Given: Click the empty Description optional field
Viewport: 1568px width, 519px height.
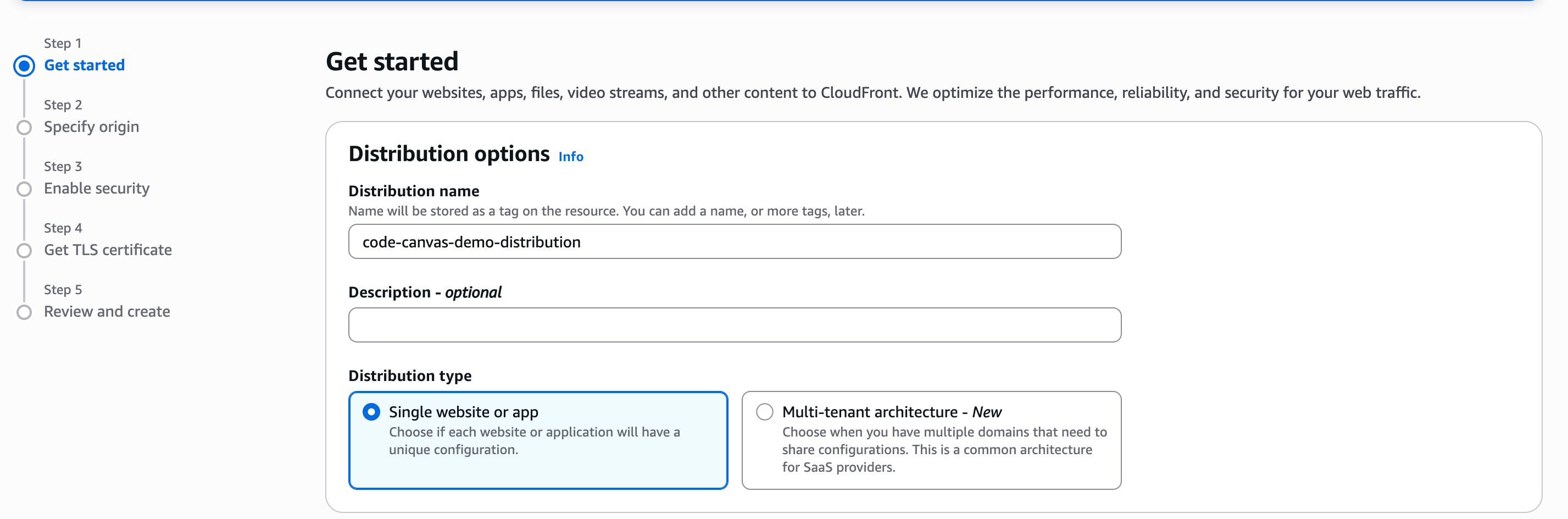Looking at the screenshot, I should click(x=734, y=325).
